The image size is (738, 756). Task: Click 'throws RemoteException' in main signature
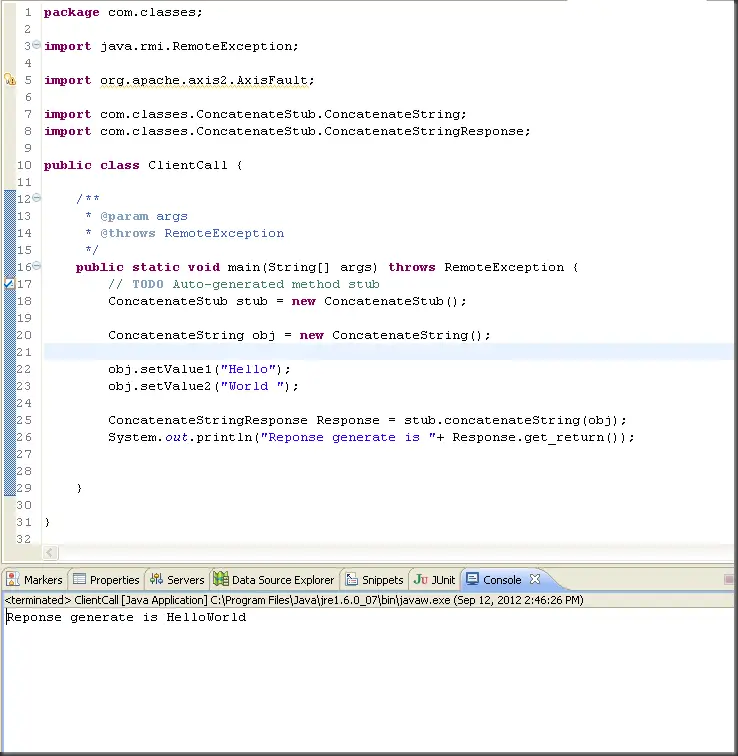pyautogui.click(x=476, y=267)
